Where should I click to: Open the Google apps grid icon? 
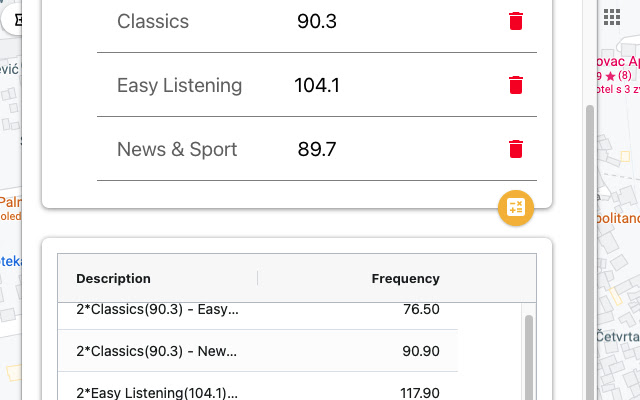coord(611,17)
